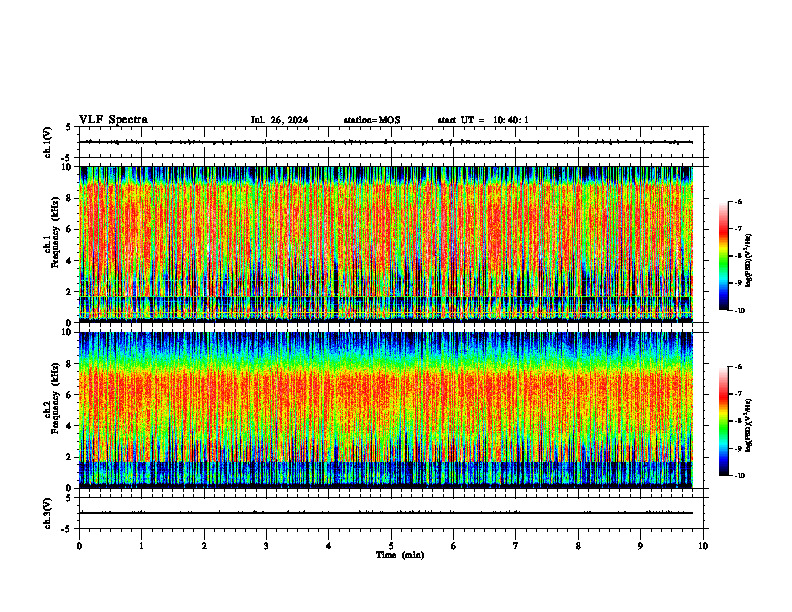Viewport: 792px width, 612px height.
Task: Click time axis tick label "3"
Action: 266,546
